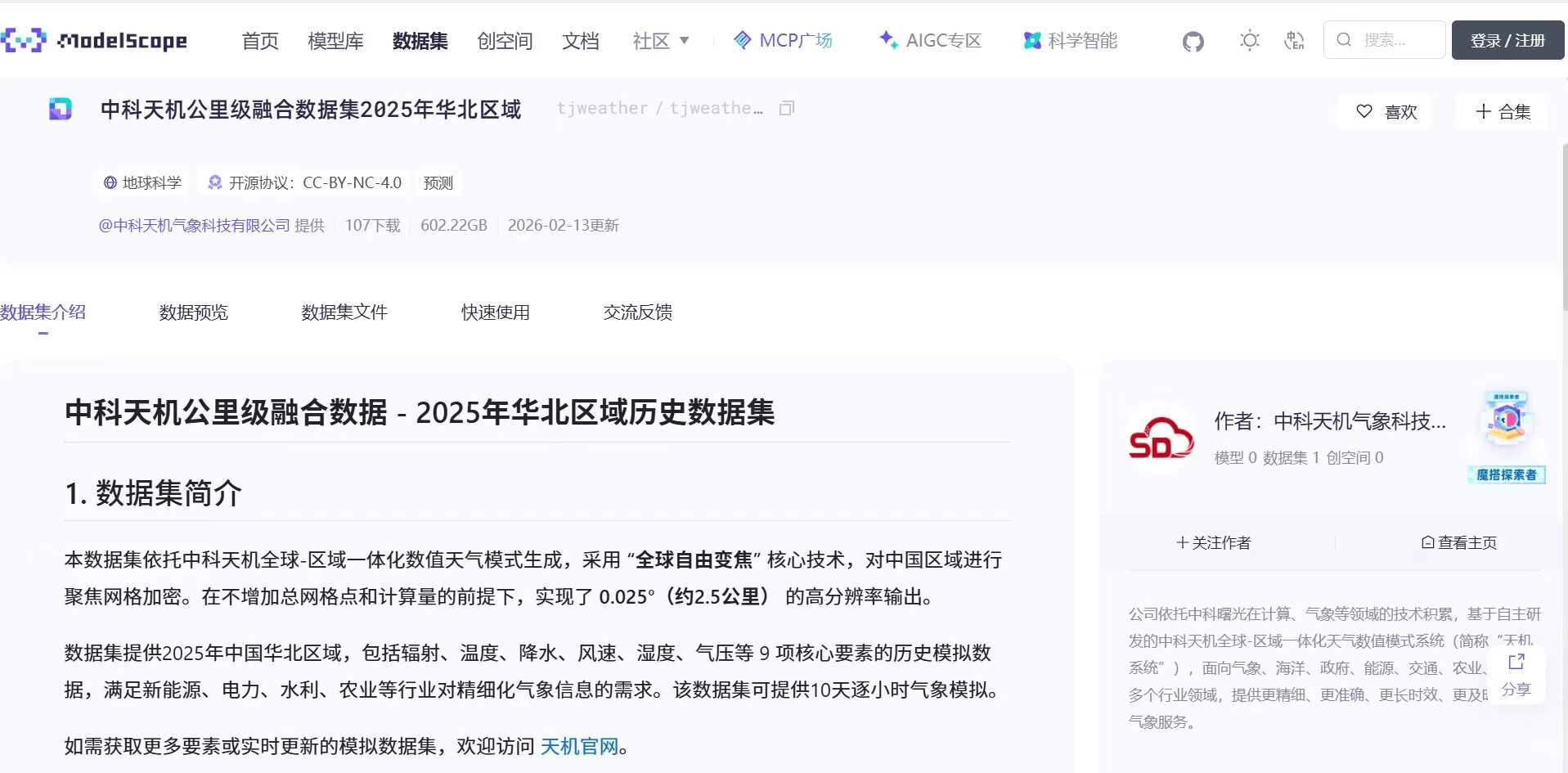
Task: Toggle the light/dark theme sun icon
Action: [1249, 40]
